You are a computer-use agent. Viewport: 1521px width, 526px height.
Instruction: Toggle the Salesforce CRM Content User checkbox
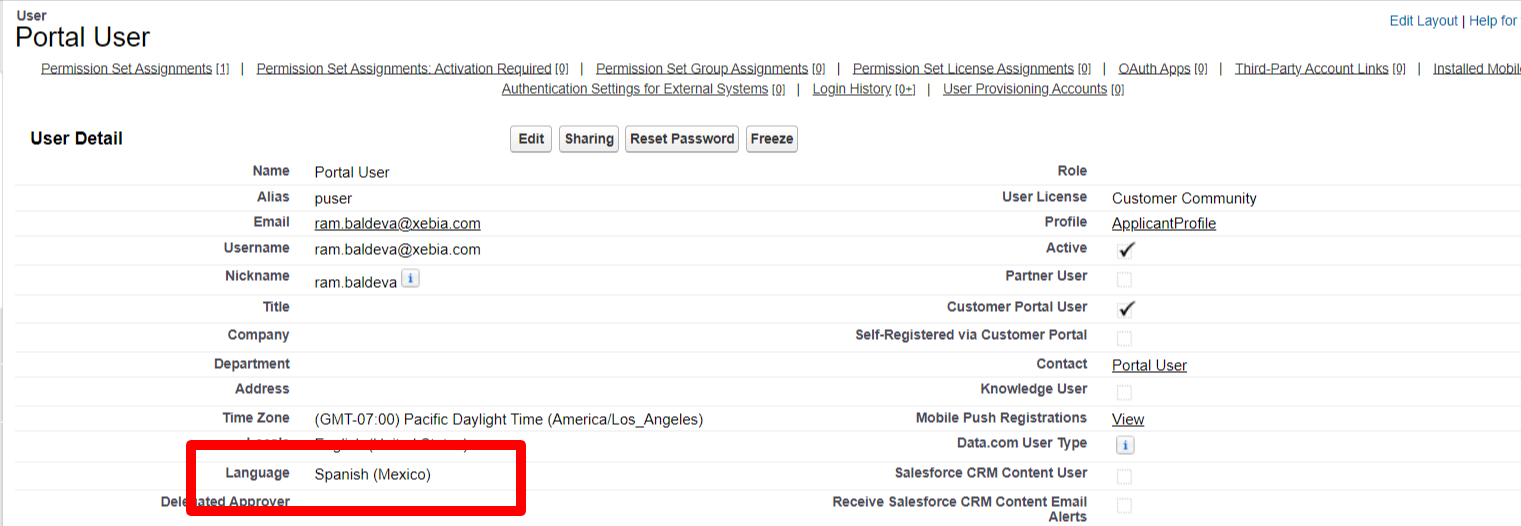[x=1125, y=476]
